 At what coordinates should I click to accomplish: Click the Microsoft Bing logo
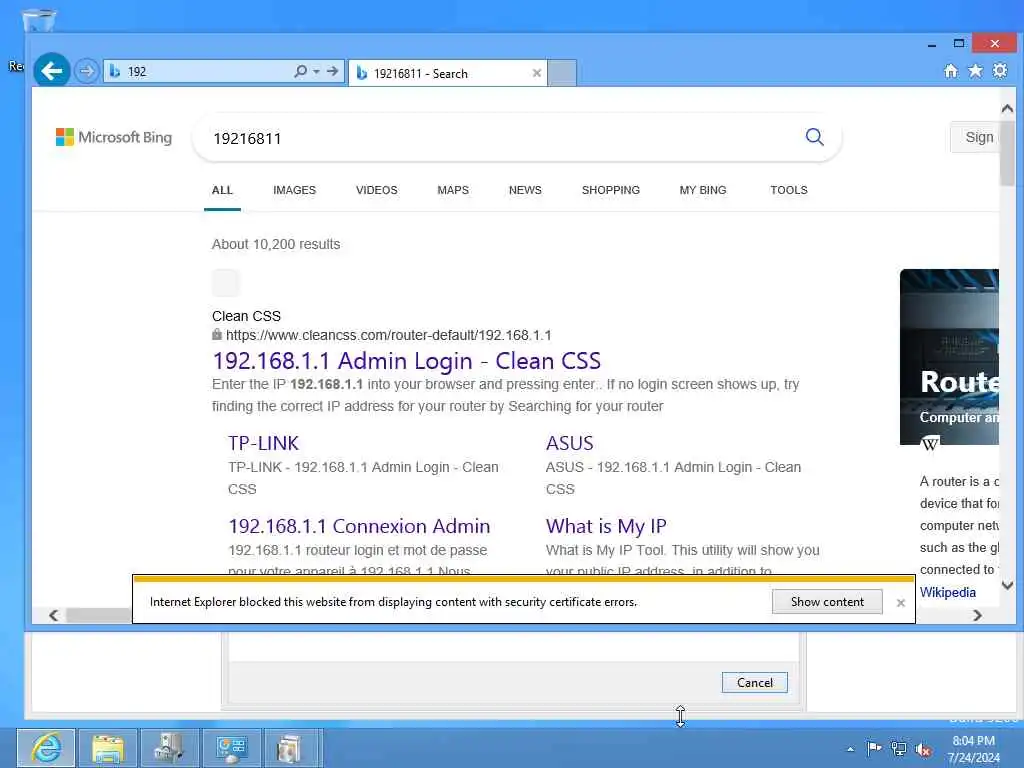[114, 137]
